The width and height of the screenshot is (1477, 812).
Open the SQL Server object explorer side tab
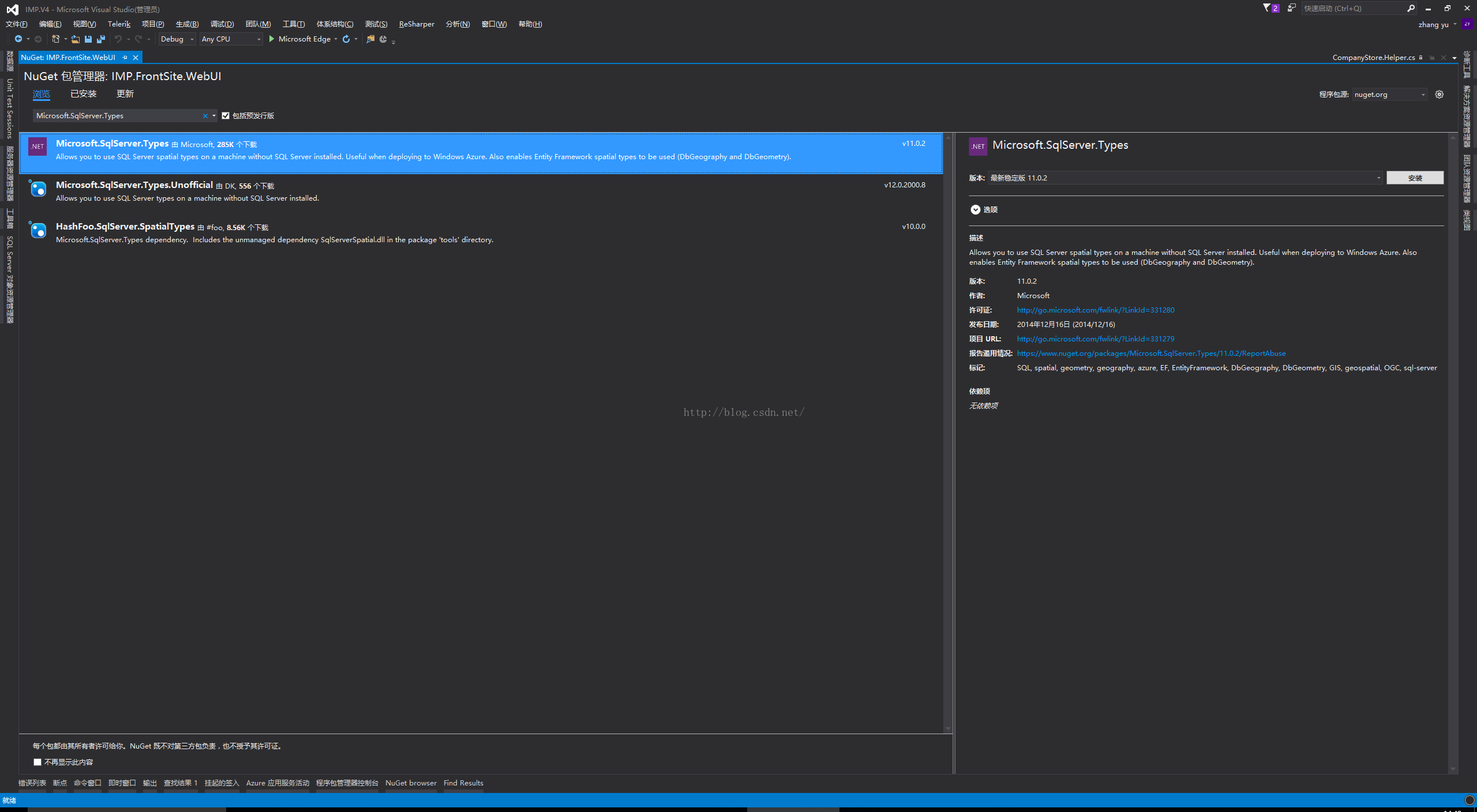(x=10, y=280)
